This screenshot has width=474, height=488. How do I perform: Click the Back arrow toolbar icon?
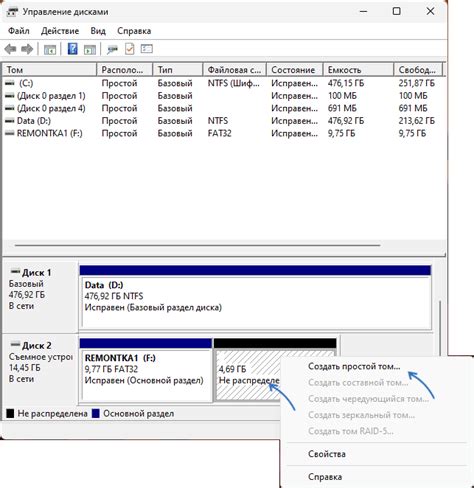(10, 49)
